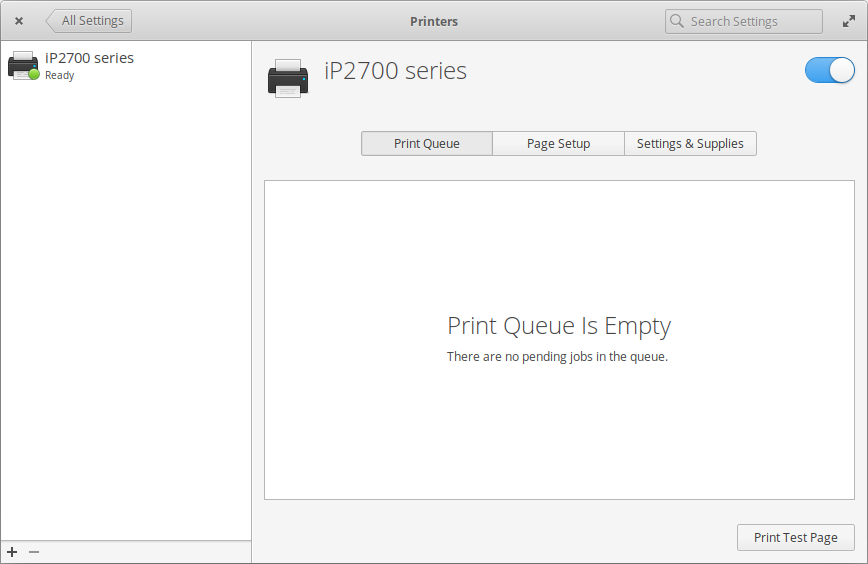Screen dimensions: 868x564
Task: Select iP2700 series in printer list
Action: click(126, 65)
